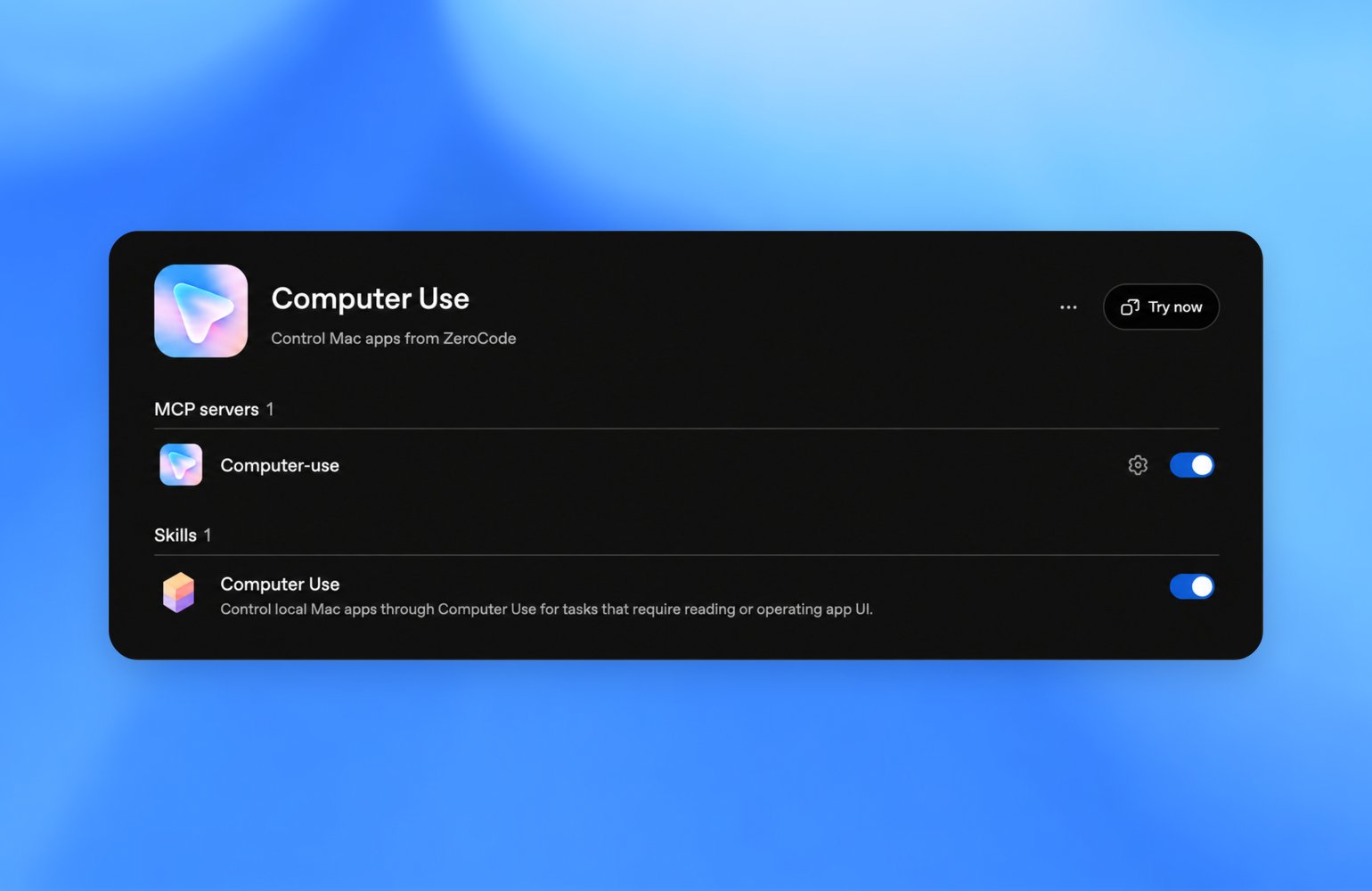Open the three-dot more options menu
This screenshot has width=1372, height=891.
(1068, 307)
